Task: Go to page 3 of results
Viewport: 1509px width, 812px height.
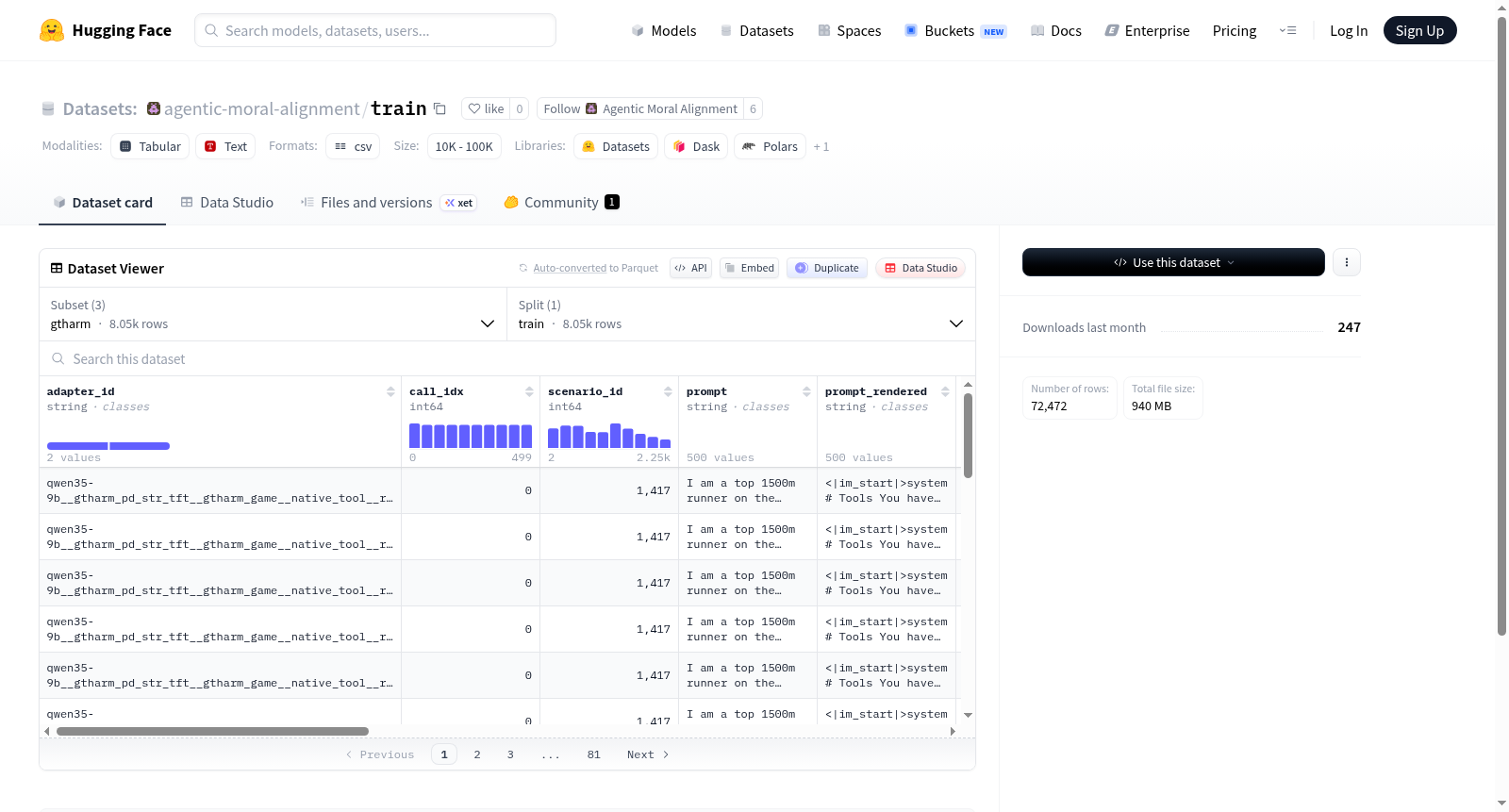Action: pyautogui.click(x=510, y=754)
